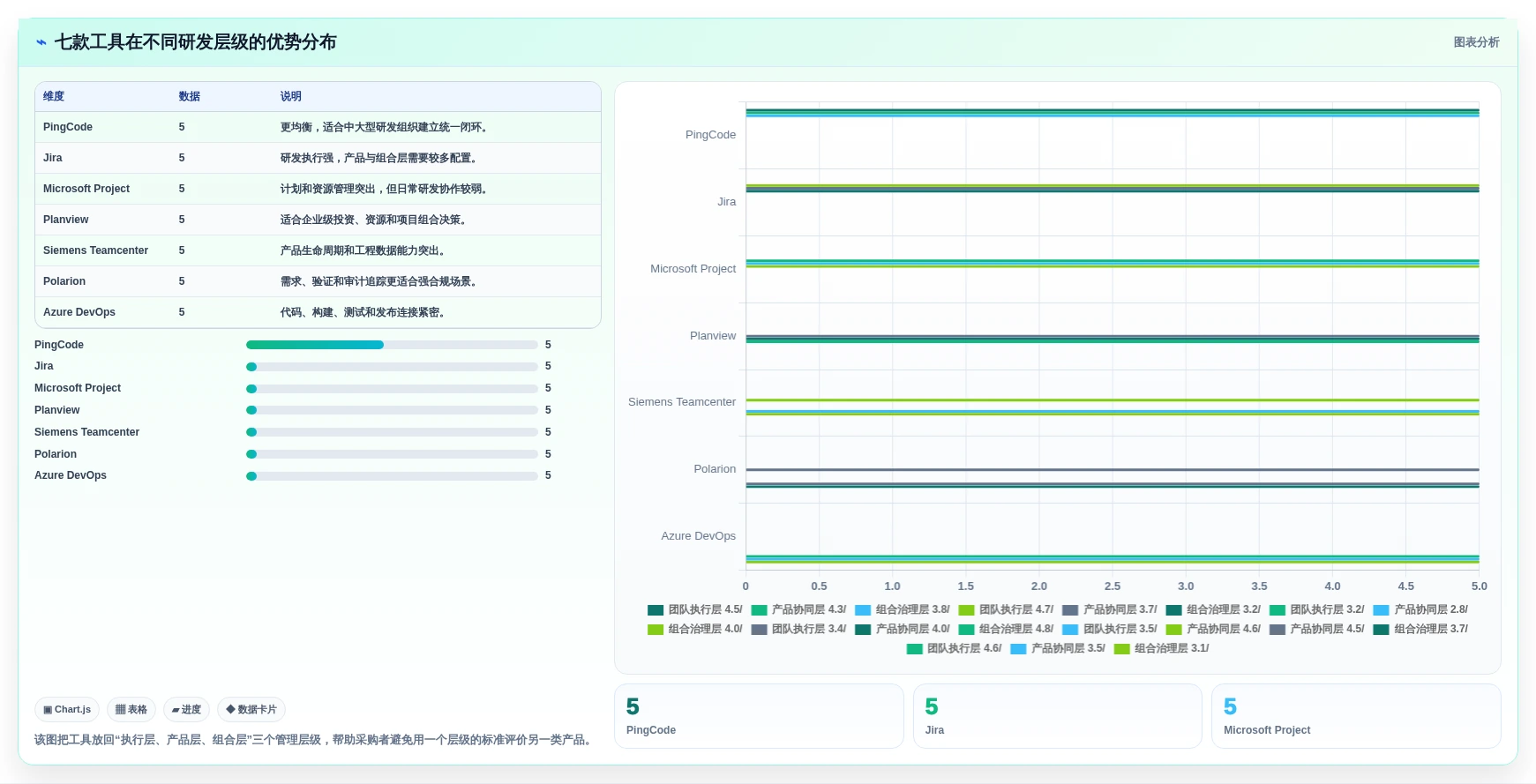Click the Microsoft Project chart axis label
This screenshot has height=784, width=1536.
(693, 269)
